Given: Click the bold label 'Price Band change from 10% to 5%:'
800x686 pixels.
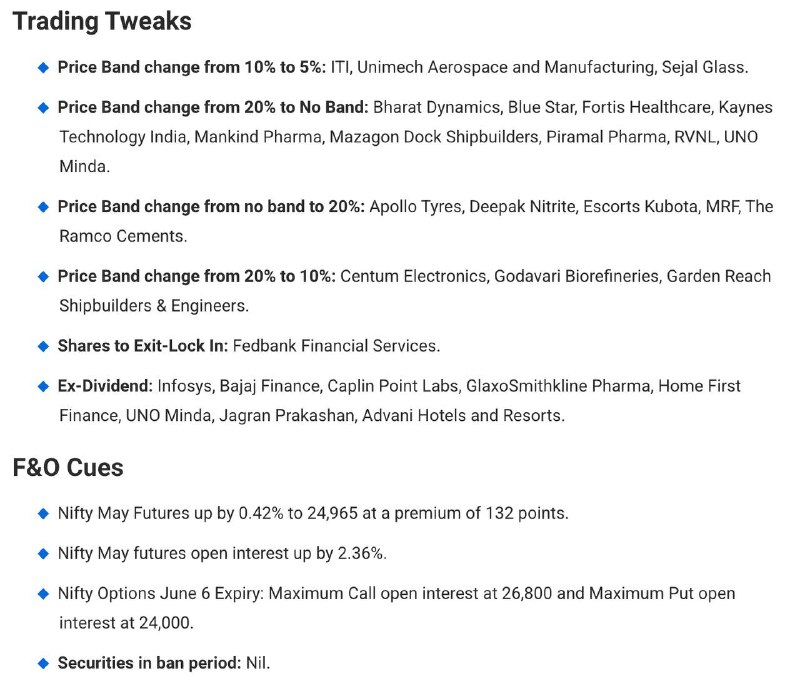Looking at the screenshot, I should (x=192, y=67).
